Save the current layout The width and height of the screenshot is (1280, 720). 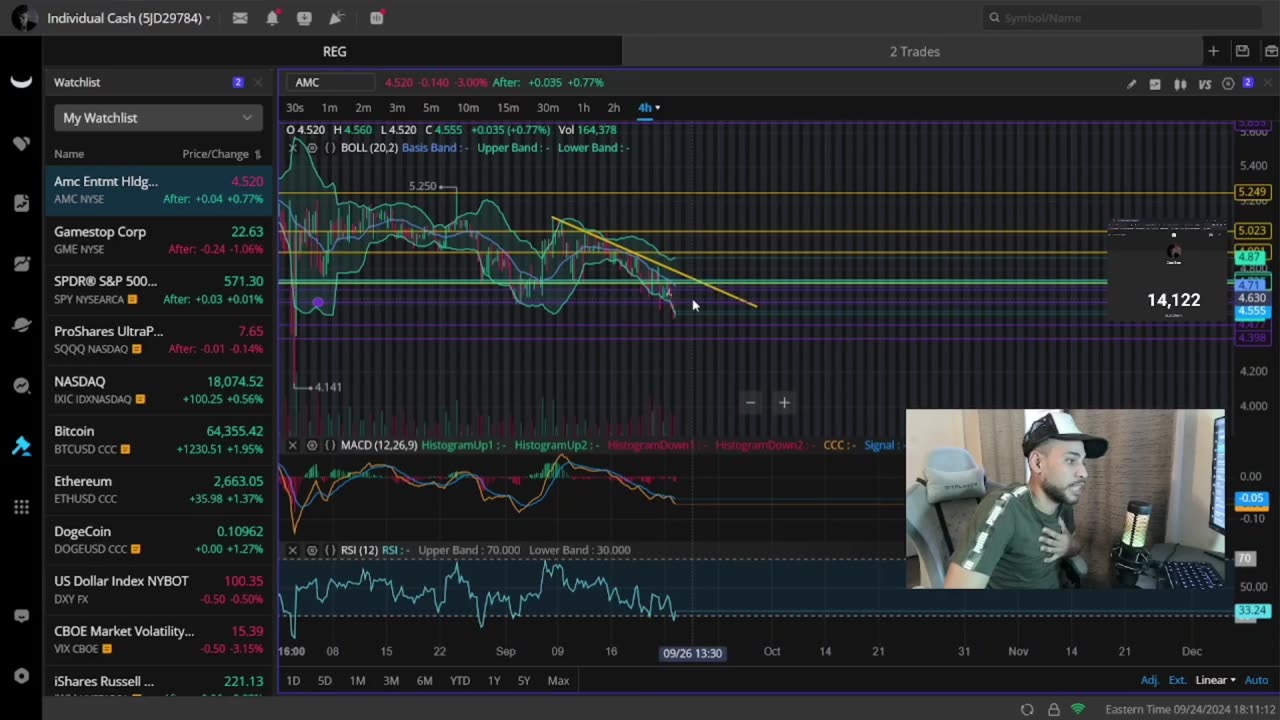coord(1242,51)
